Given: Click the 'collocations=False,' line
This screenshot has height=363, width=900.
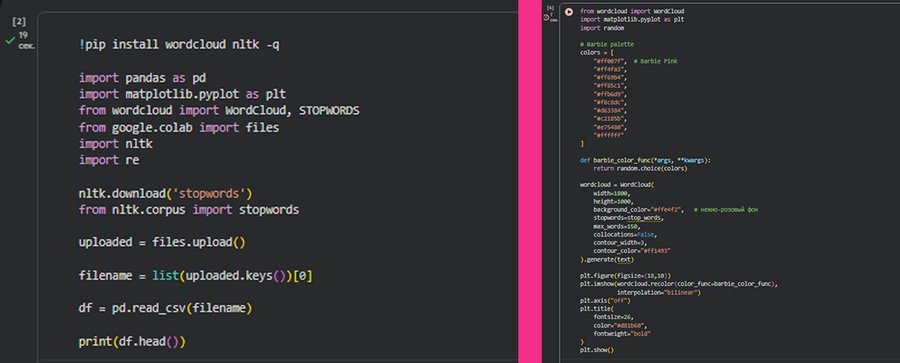Looking at the screenshot, I should point(625,235).
